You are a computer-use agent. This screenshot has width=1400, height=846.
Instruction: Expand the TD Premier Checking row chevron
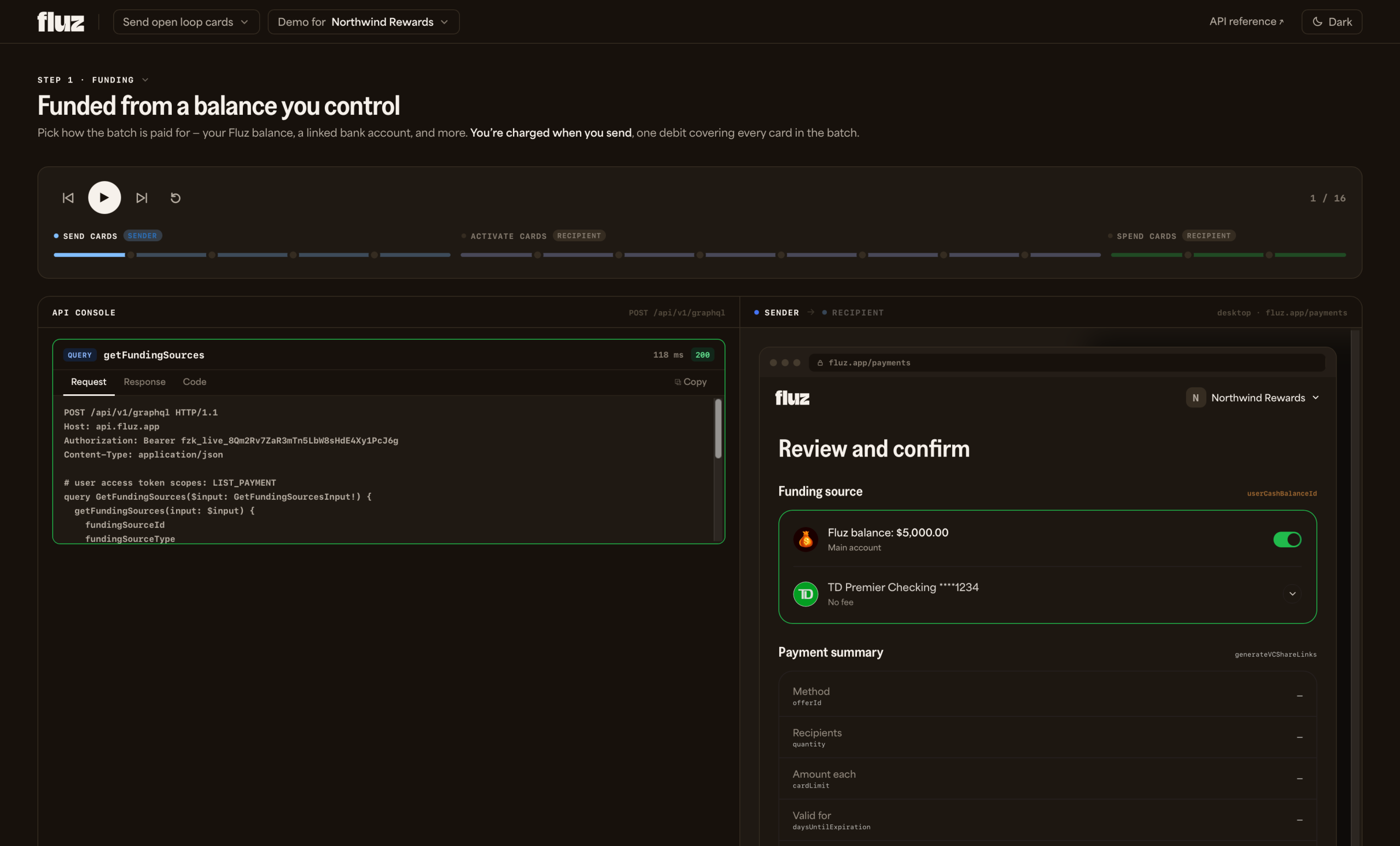coord(1292,594)
